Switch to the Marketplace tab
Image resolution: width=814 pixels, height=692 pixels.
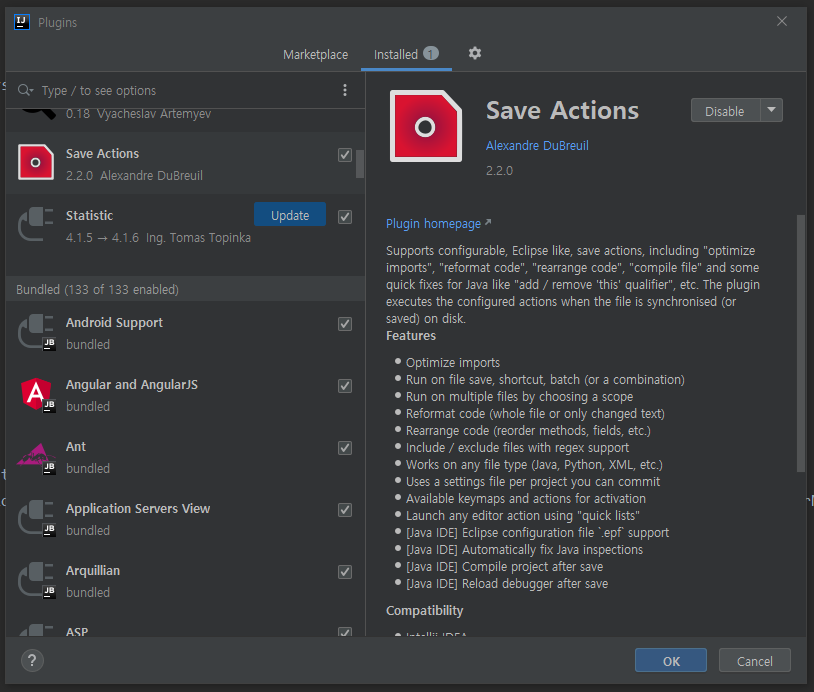click(x=316, y=55)
